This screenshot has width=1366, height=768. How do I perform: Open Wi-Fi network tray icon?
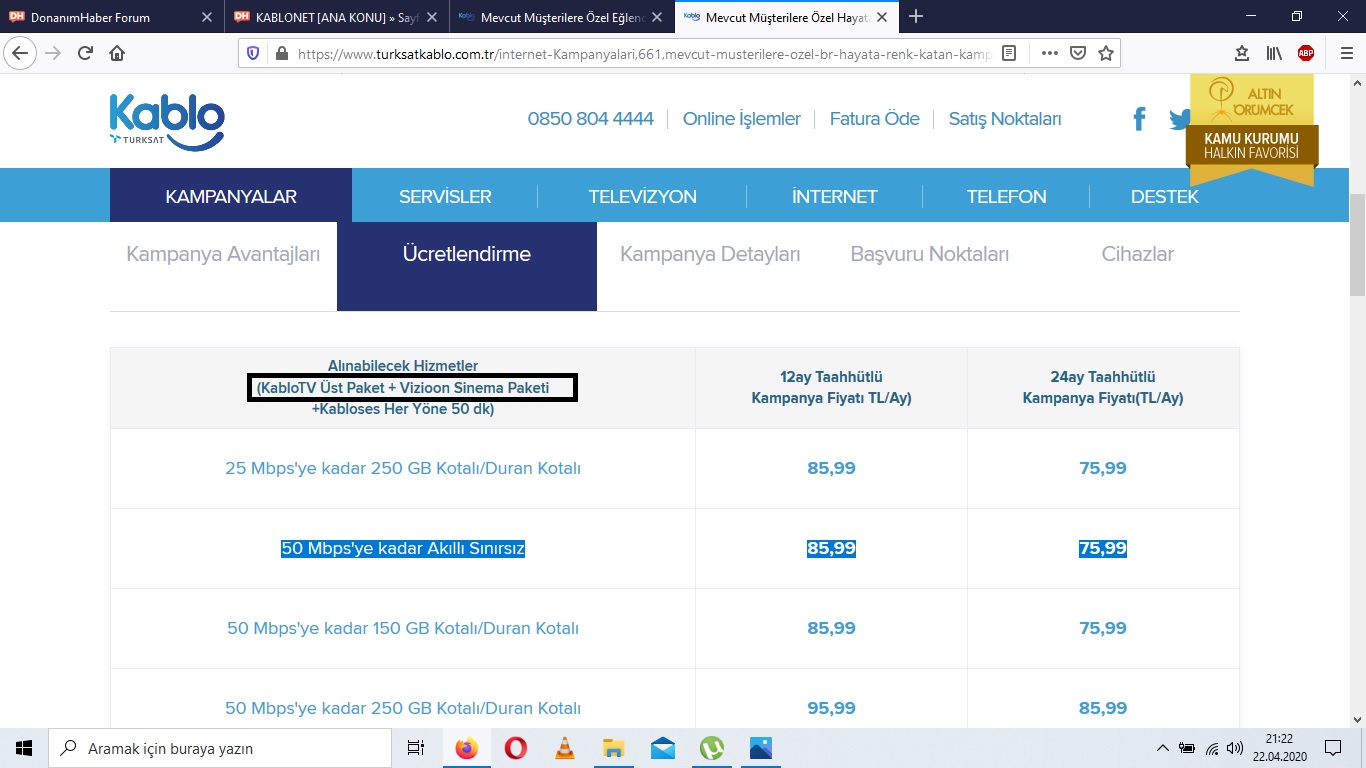coord(1212,748)
